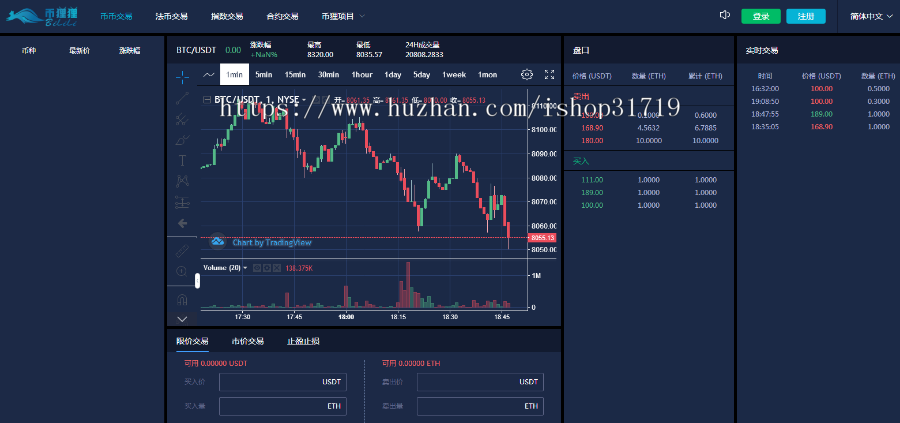Select buy order priced 100.00 in order book
The image size is (900, 423).
click(649, 205)
